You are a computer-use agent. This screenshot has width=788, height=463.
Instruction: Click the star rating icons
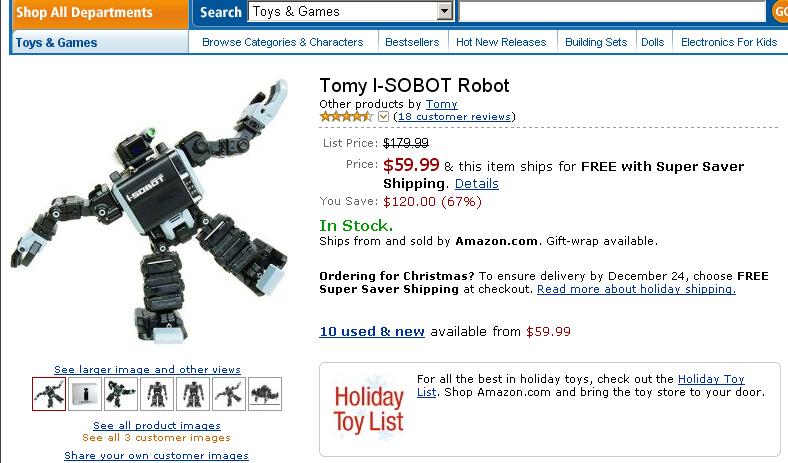347,117
